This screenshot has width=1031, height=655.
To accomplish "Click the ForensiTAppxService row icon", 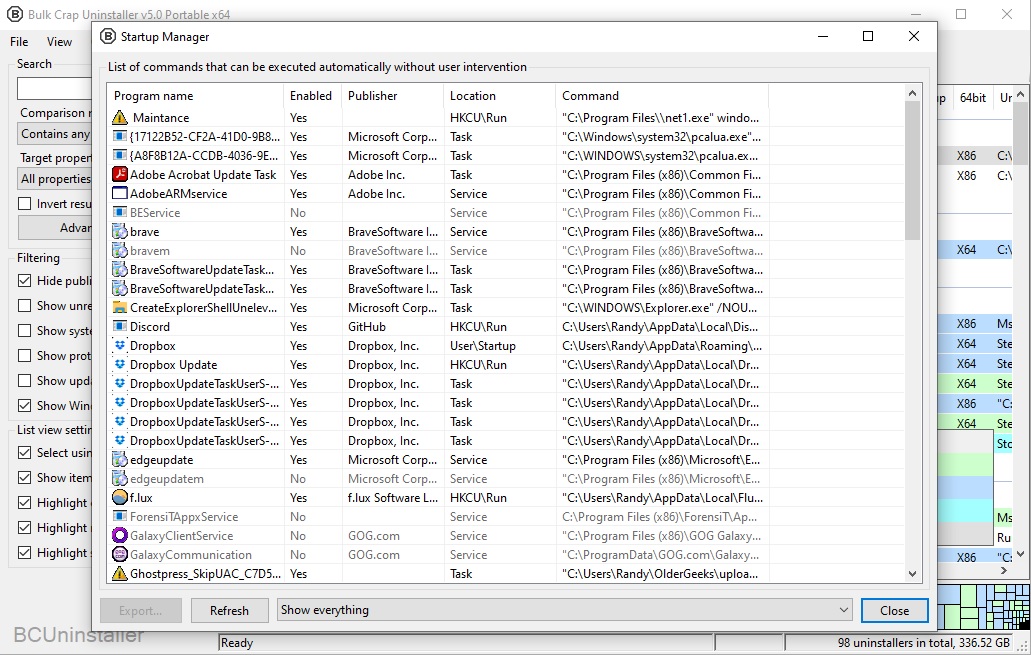I will pyautogui.click(x=120, y=517).
